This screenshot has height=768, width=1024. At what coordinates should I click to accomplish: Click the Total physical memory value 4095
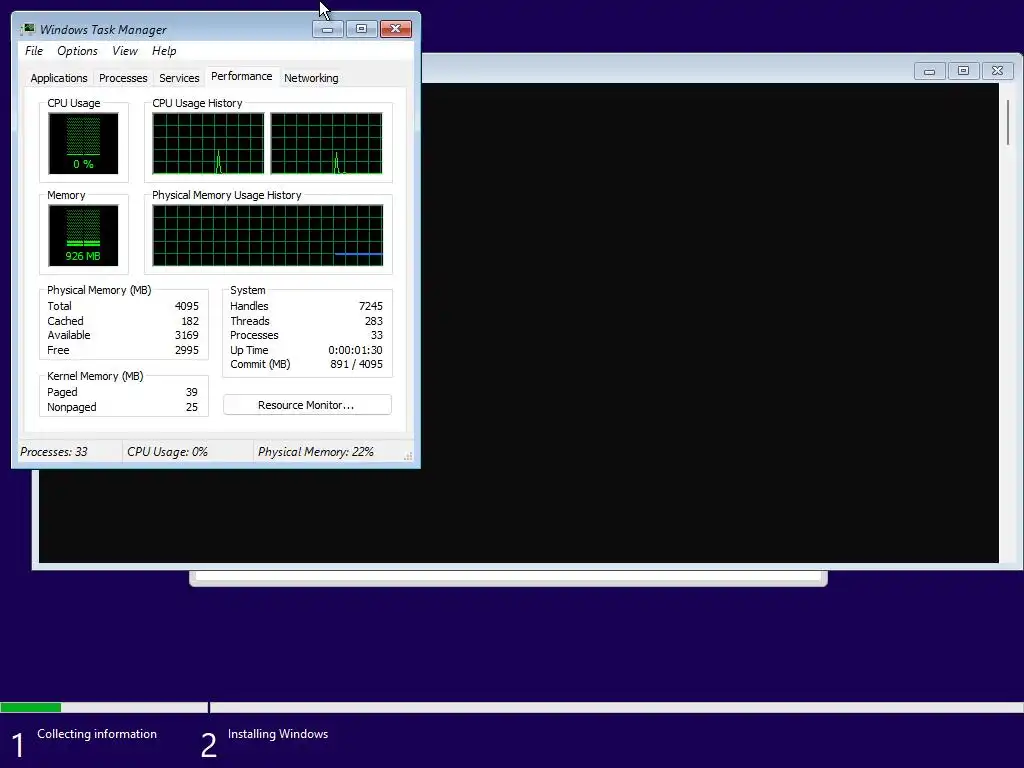(x=187, y=306)
